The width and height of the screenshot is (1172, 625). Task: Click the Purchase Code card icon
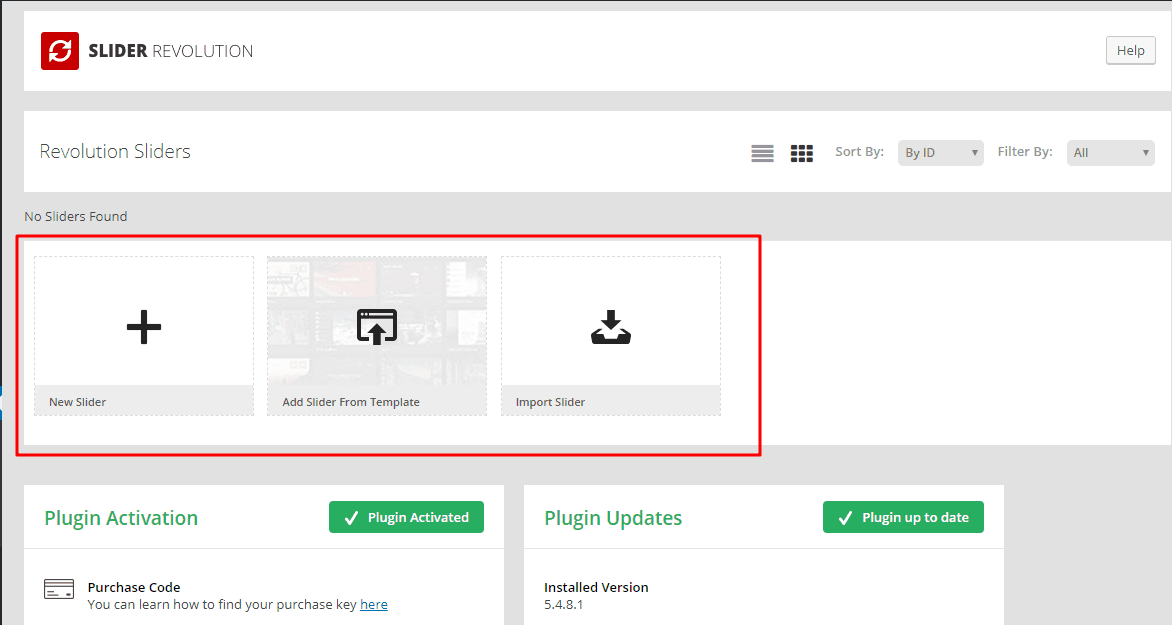59,589
